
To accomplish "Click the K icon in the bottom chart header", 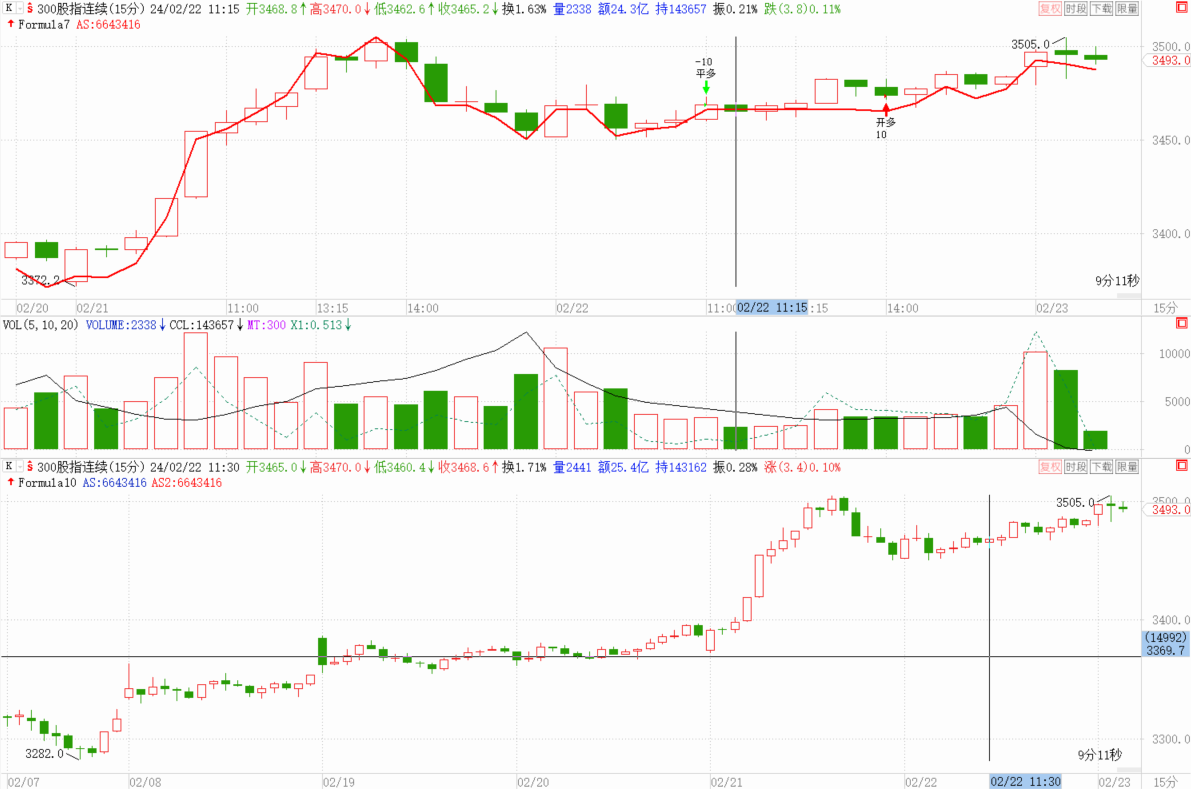I will pos(8,466).
